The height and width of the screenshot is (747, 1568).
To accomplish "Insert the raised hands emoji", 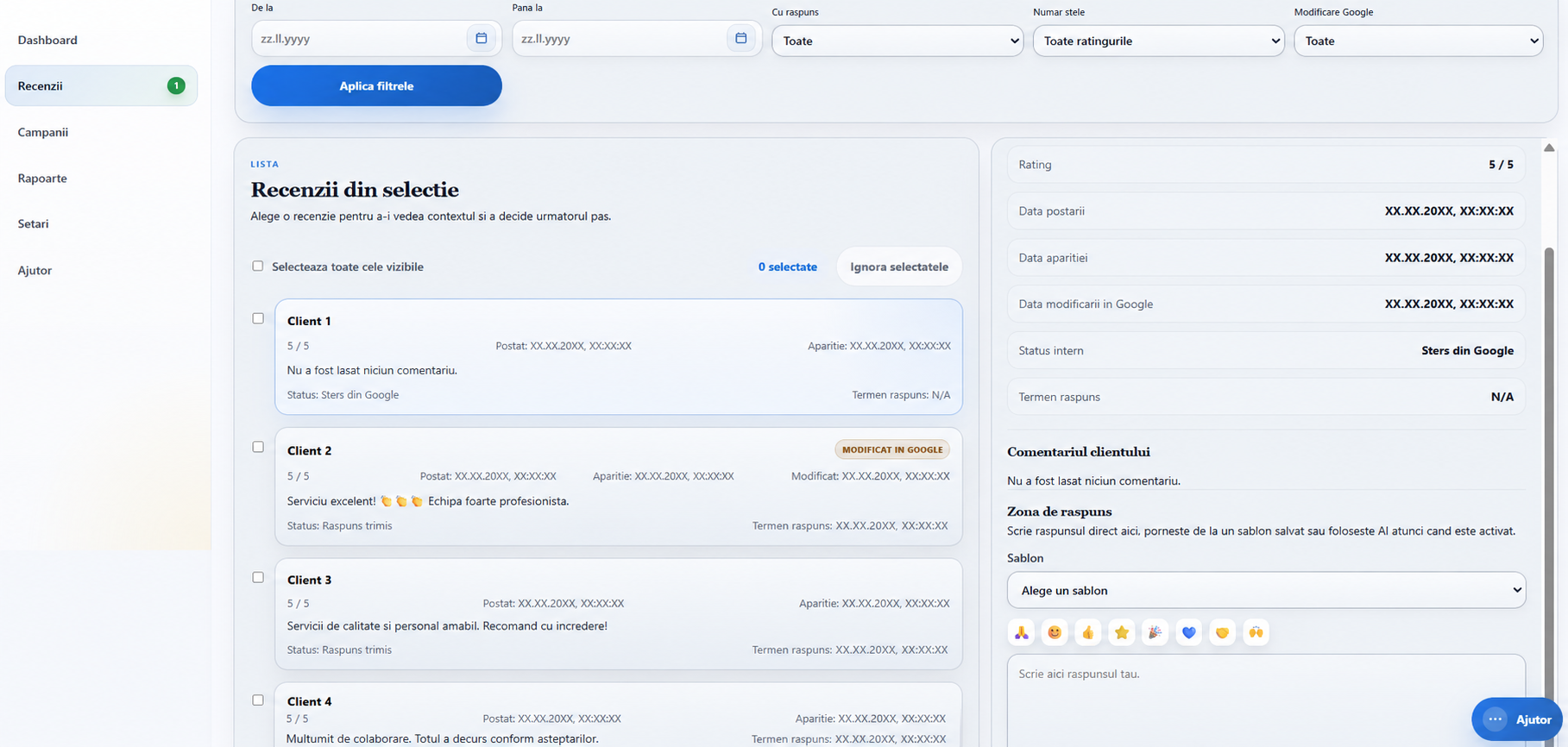I will click(1256, 632).
